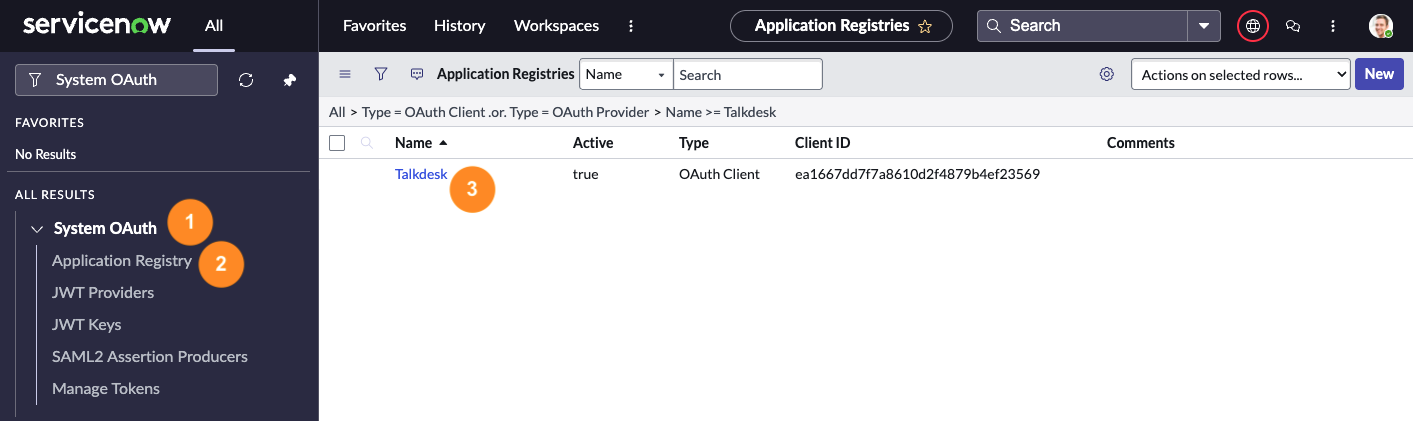Open the globe scope picker icon
Image resolution: width=1413 pixels, height=421 pixels.
1253,26
